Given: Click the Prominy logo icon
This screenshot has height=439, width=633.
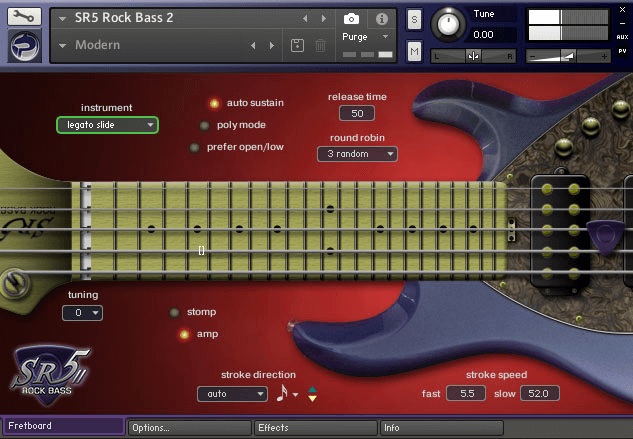Looking at the screenshot, I should coord(24,46).
